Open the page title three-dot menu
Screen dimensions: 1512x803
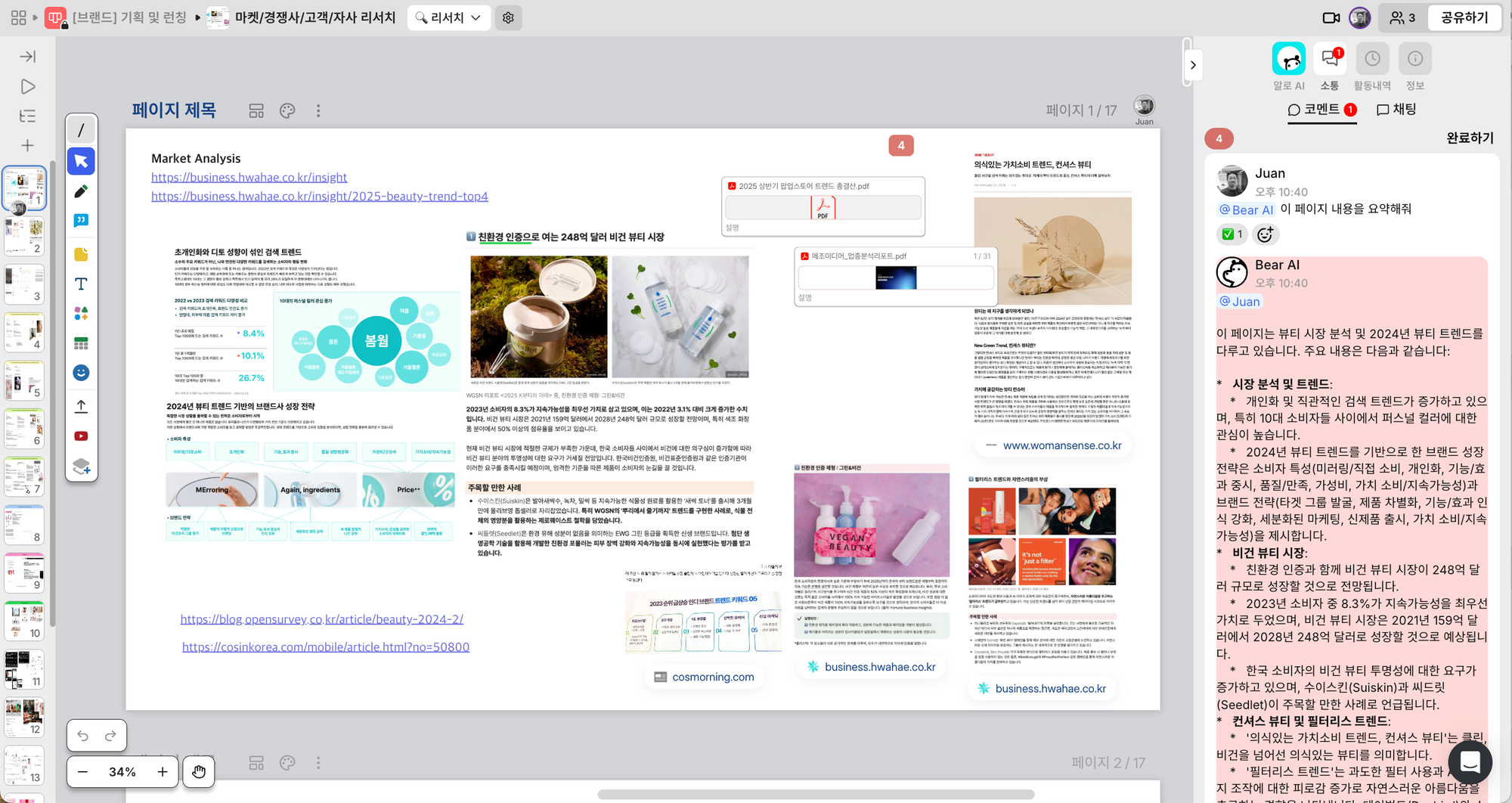318,111
